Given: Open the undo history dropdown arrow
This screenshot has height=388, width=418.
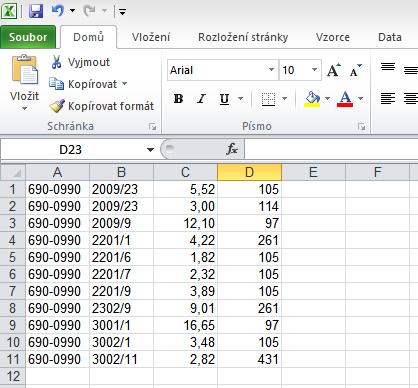Looking at the screenshot, I should pyautogui.click(x=72, y=11).
